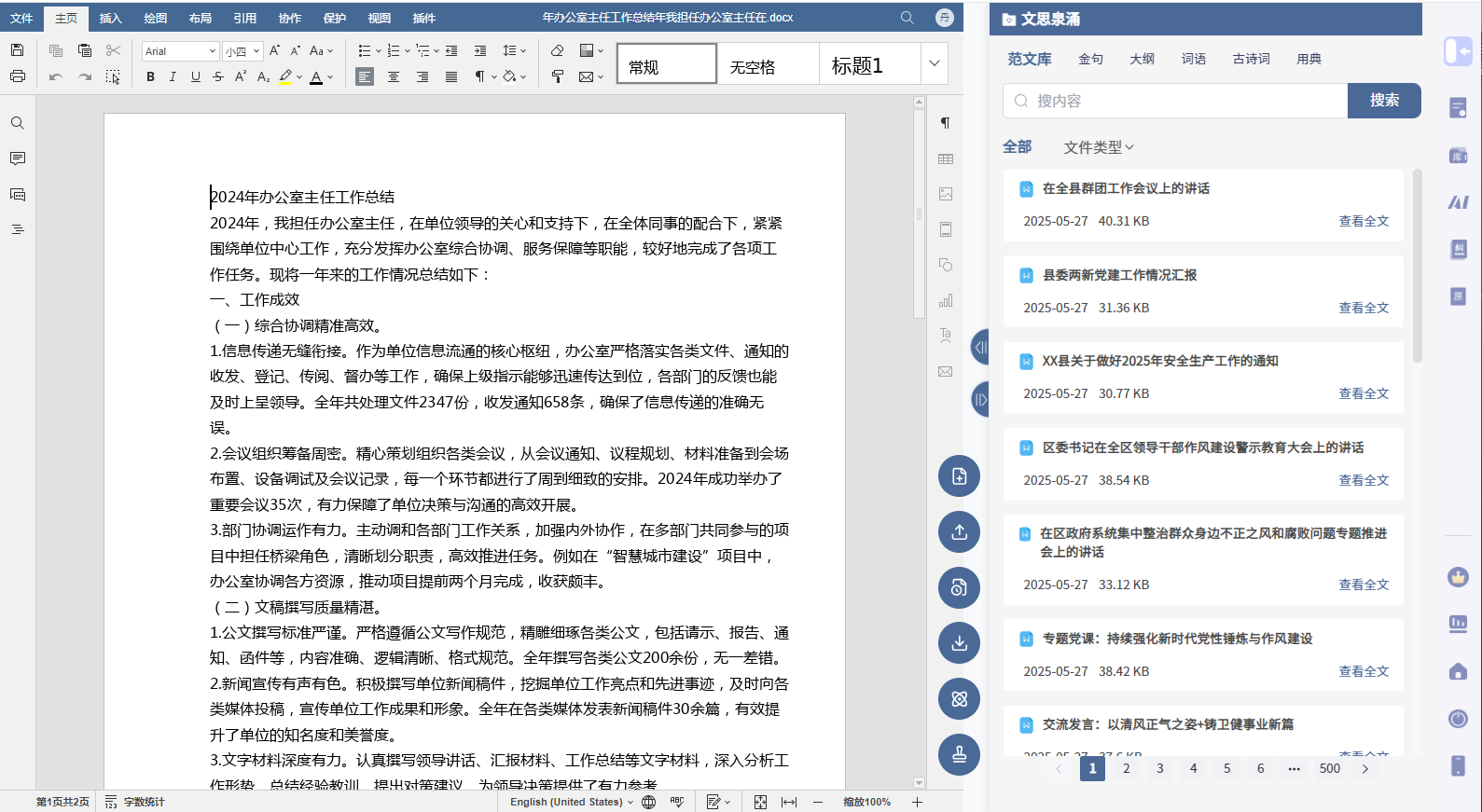
Task: Increase font size with the larger A icon
Action: [275, 50]
